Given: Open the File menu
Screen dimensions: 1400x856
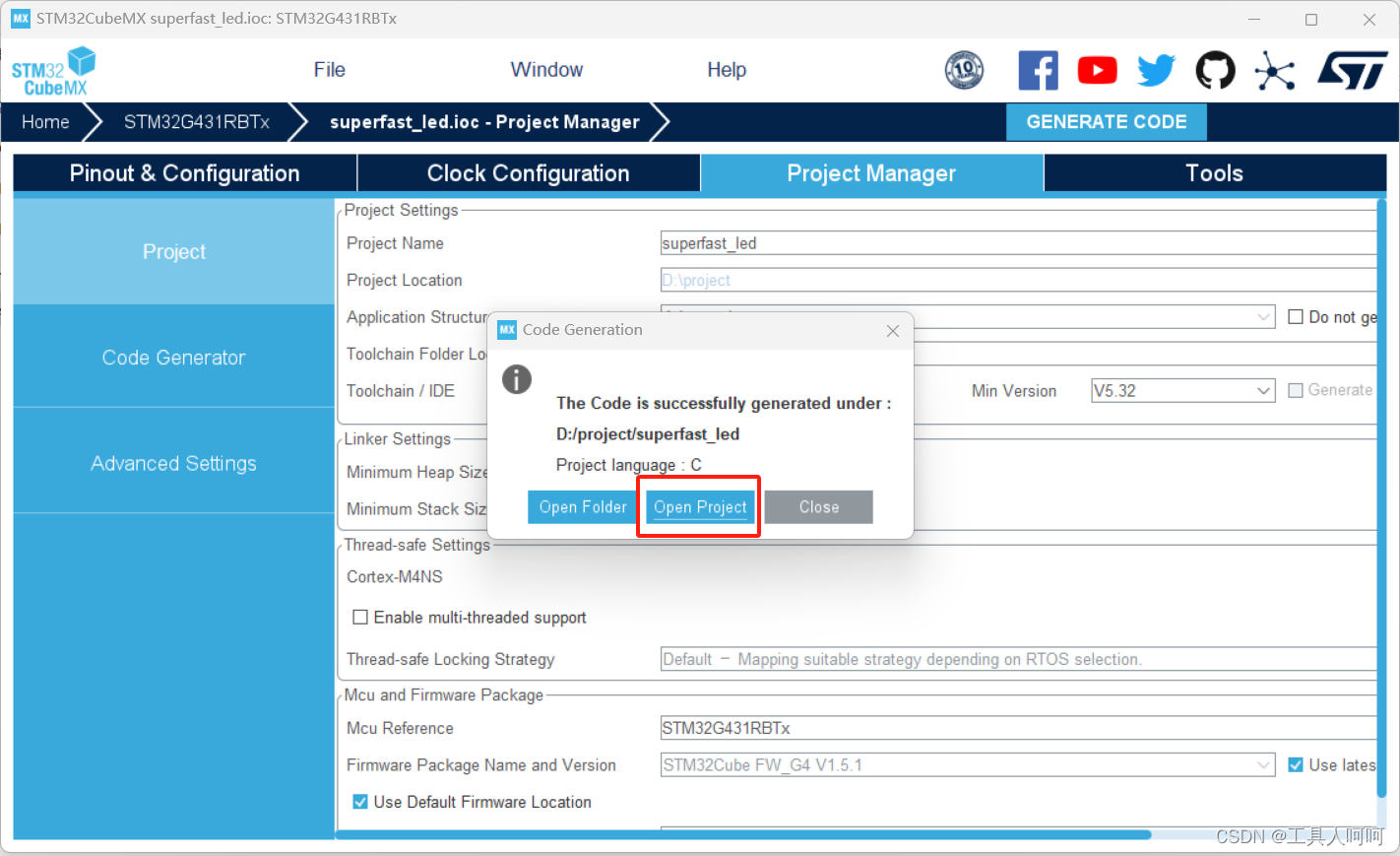Looking at the screenshot, I should click(x=329, y=70).
